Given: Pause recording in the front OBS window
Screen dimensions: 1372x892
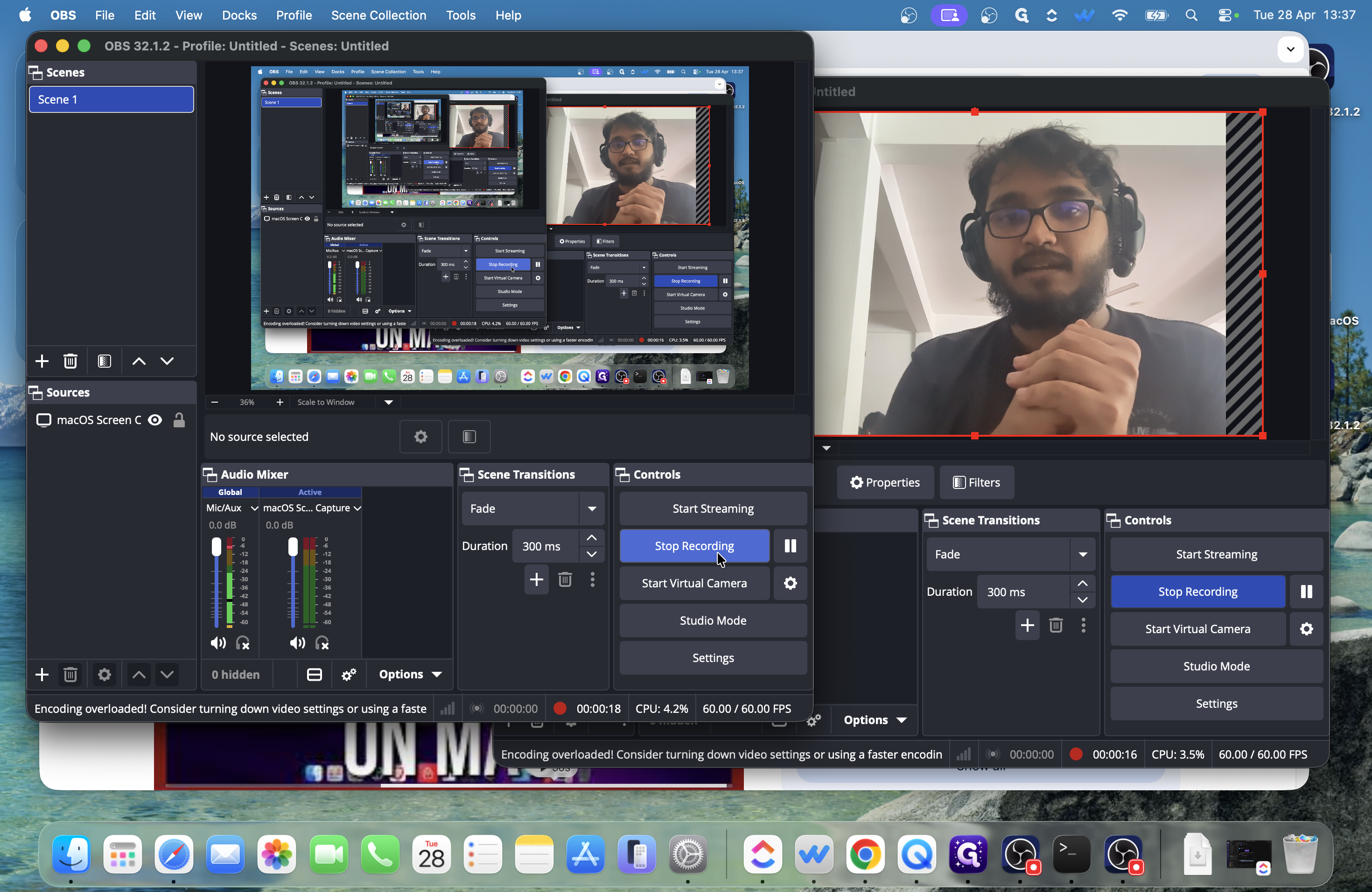Looking at the screenshot, I should point(791,546).
